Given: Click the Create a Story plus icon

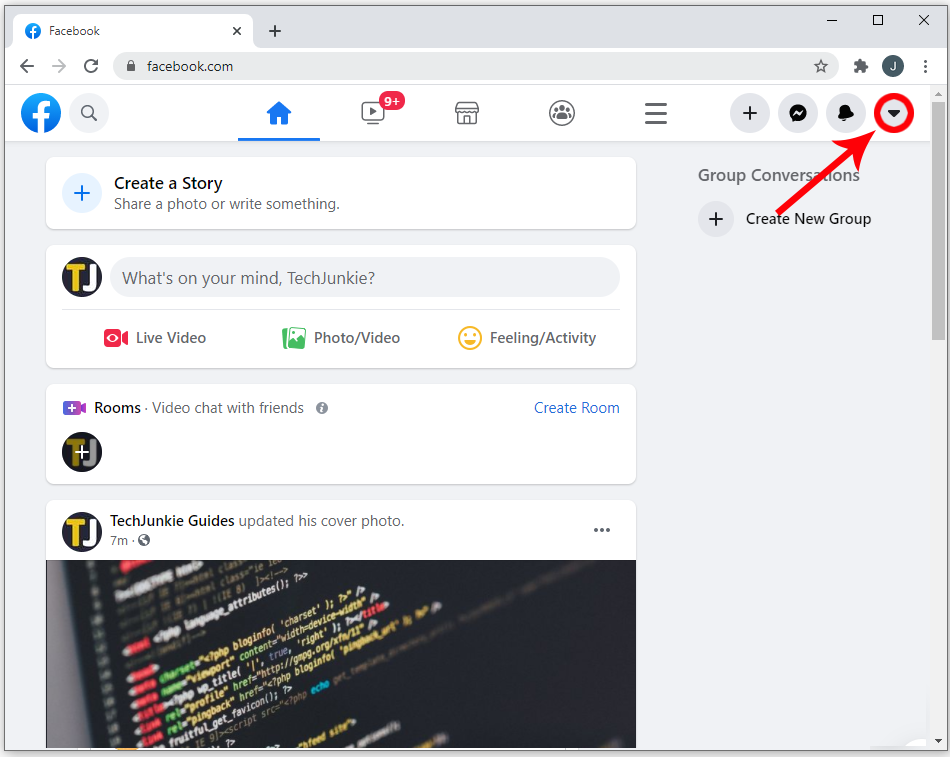Looking at the screenshot, I should (82, 193).
